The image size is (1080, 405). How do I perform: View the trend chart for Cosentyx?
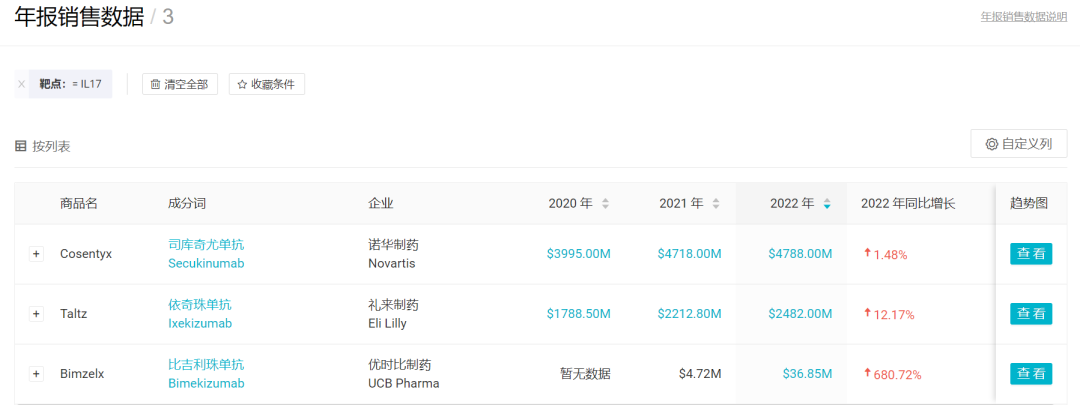[1031, 254]
